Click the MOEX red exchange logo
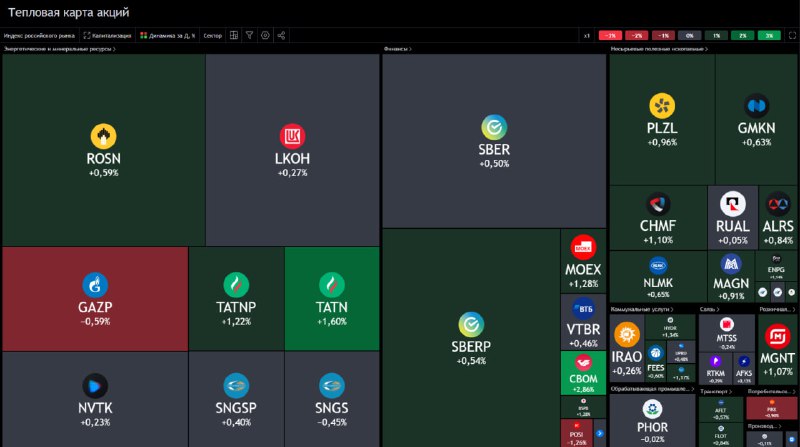This screenshot has width=800, height=447. pos(583,247)
